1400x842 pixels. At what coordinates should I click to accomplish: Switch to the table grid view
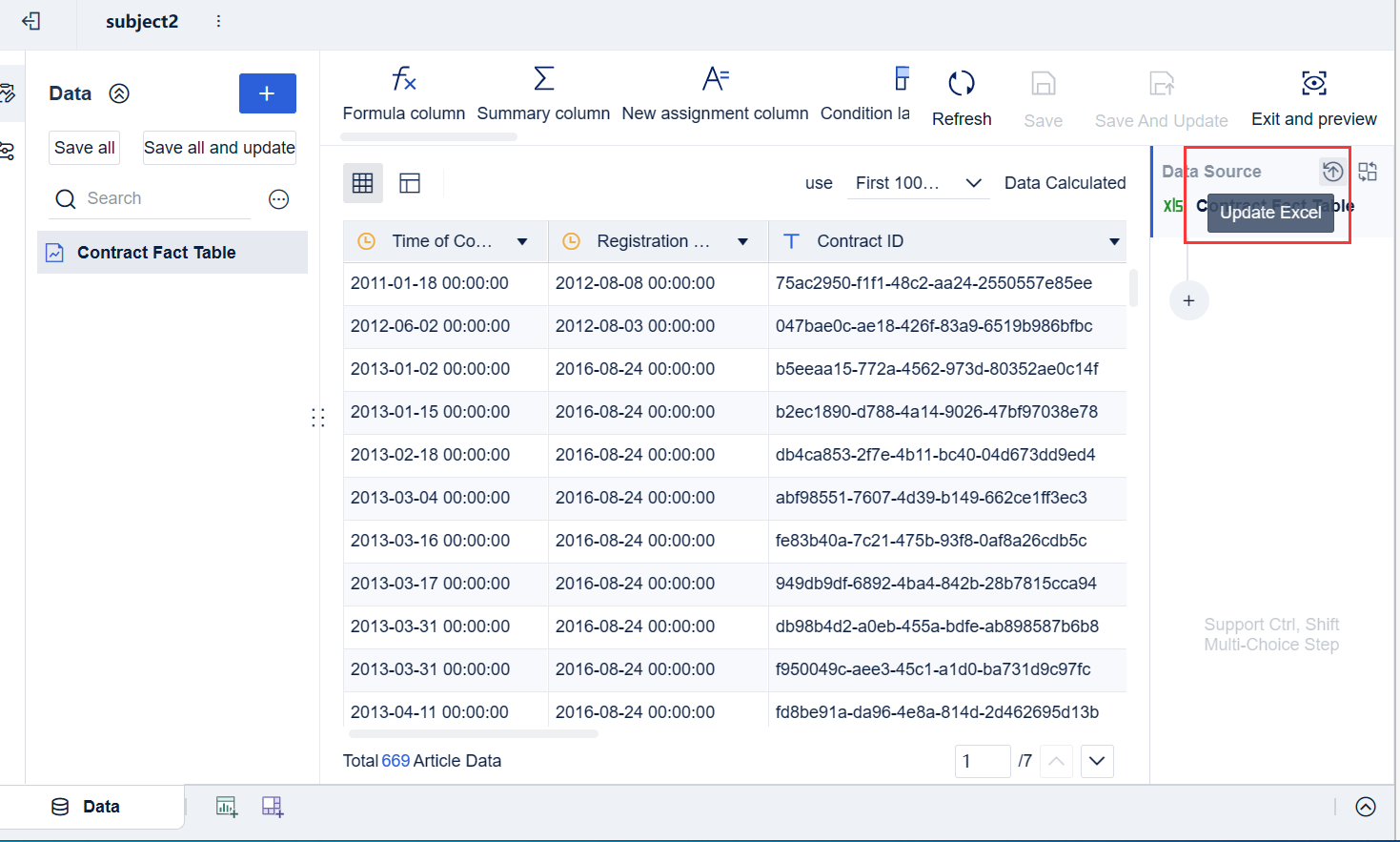[363, 183]
